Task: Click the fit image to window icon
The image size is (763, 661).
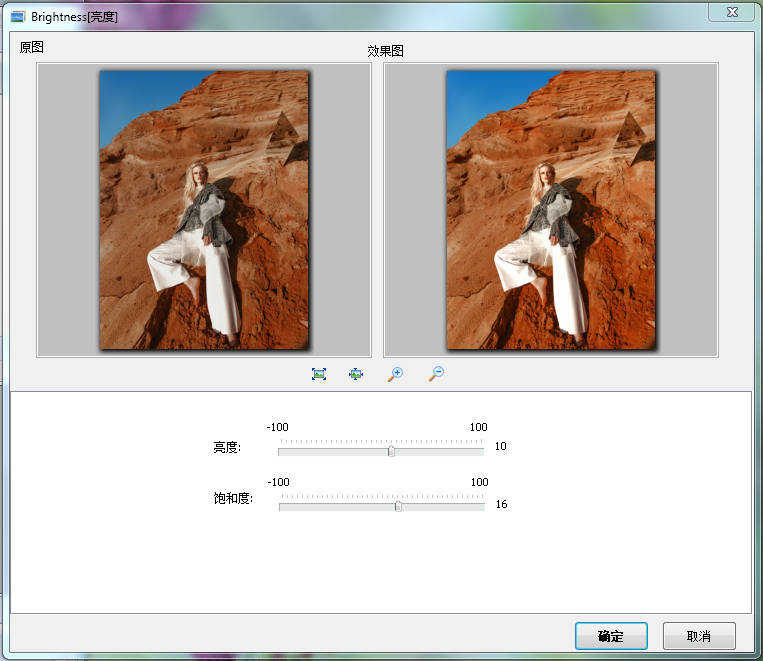Action: tap(319, 374)
